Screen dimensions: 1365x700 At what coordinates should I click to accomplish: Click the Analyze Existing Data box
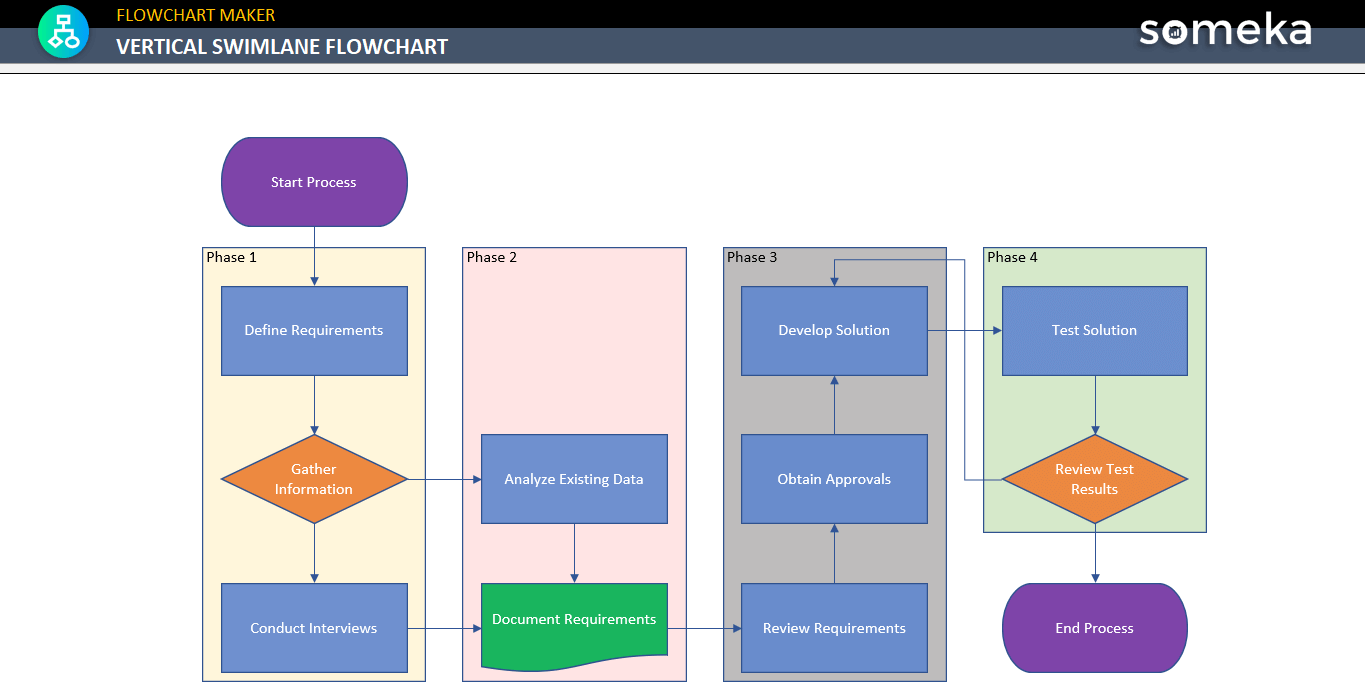pyautogui.click(x=574, y=479)
